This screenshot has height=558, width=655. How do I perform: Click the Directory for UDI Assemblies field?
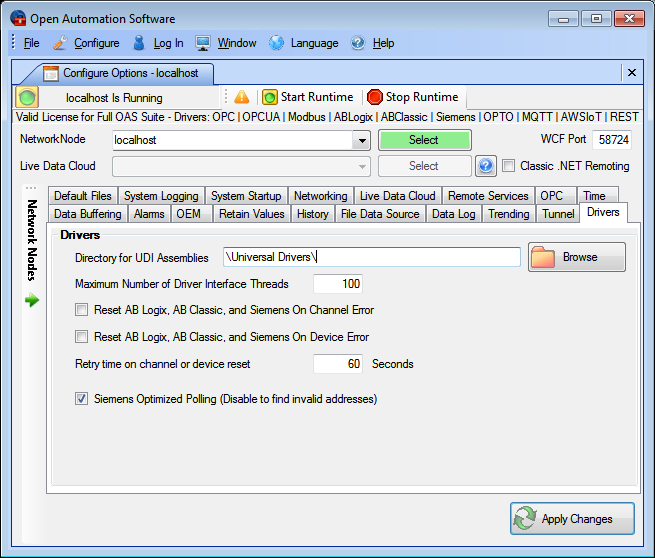372,256
